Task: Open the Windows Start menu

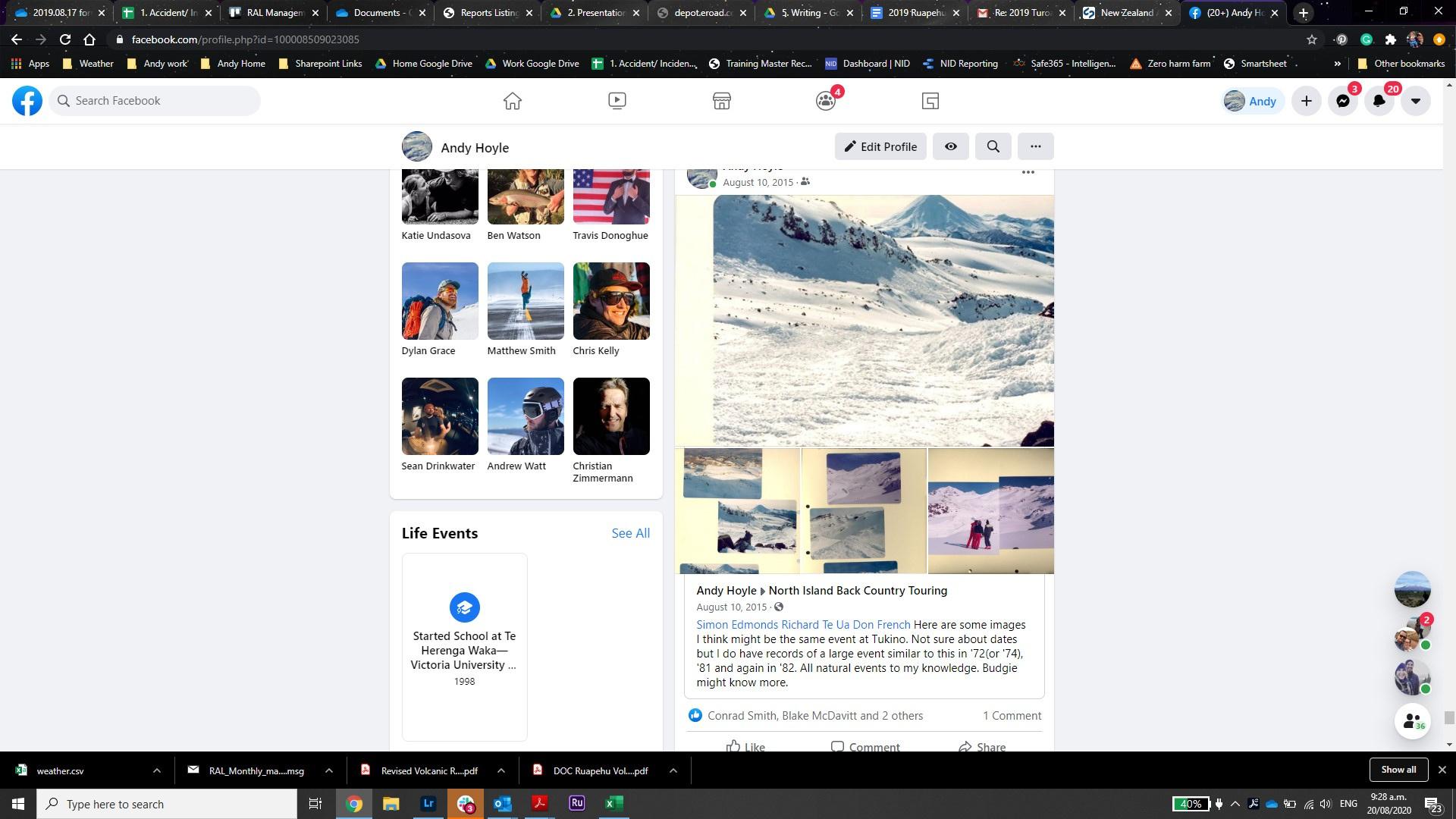Action: point(18,804)
